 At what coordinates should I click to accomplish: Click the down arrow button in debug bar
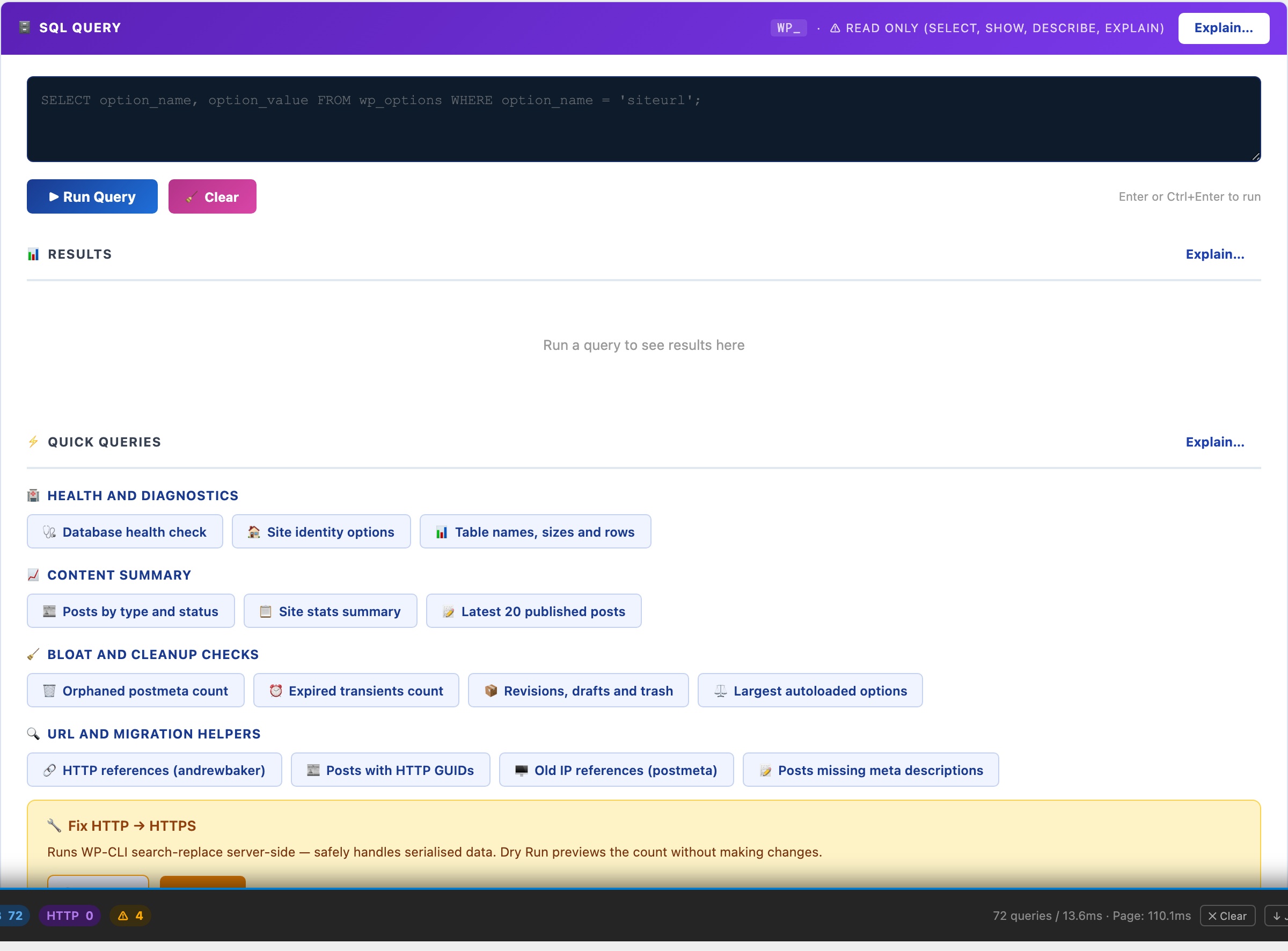(x=1277, y=915)
